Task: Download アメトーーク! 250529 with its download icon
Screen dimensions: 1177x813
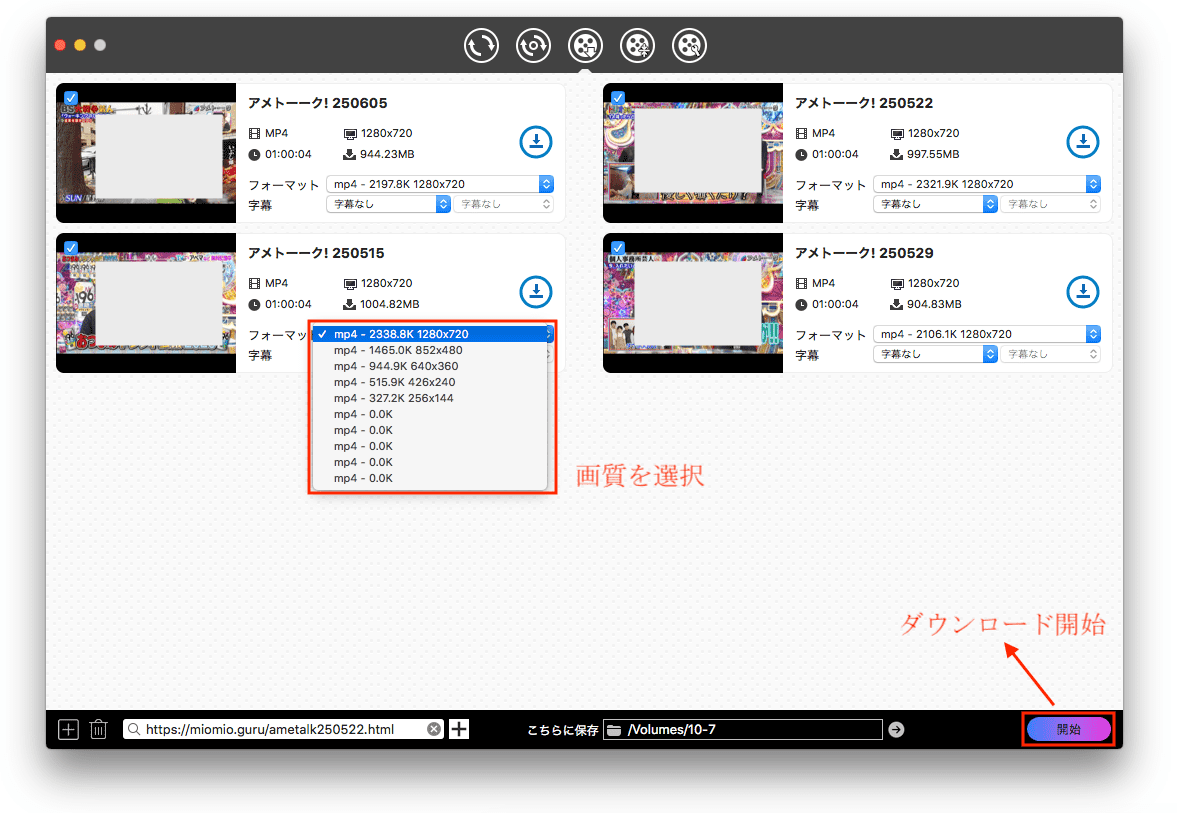Action: 1082,292
